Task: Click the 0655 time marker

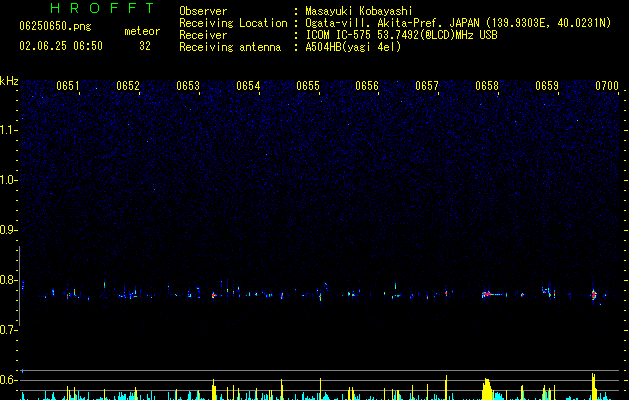Action: tap(308, 86)
